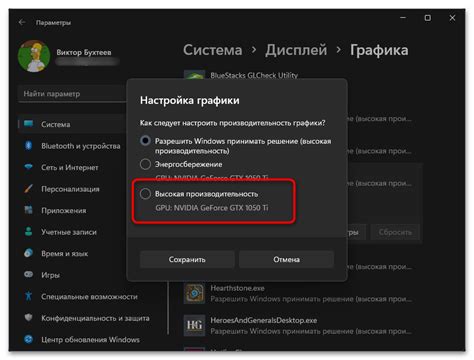Screen dimensions: 474x360
Task: Minimize the Параметры window
Action: pyautogui.click(x=403, y=18)
